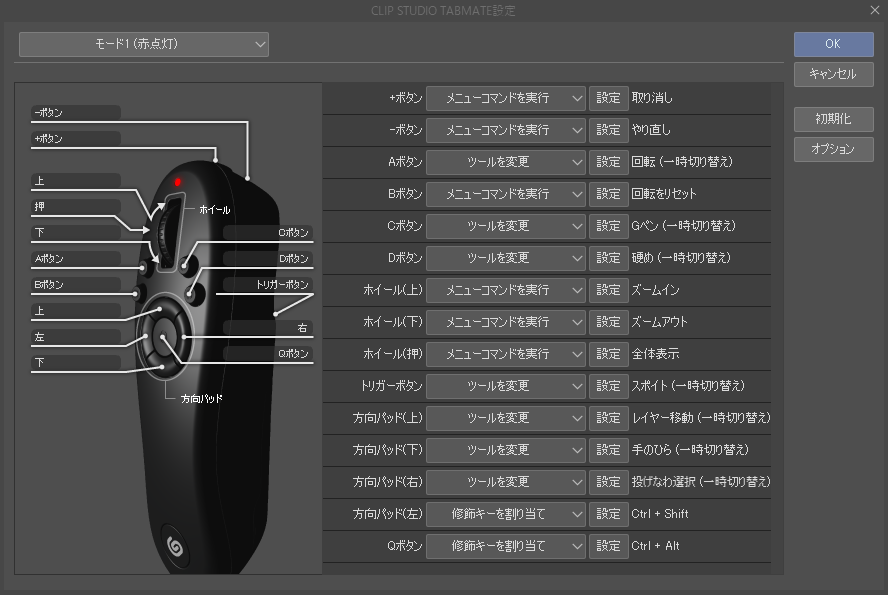Viewport: 888px width, 595px height.
Task: Expand the Aボタン action type dropdown
Action: tap(505, 162)
